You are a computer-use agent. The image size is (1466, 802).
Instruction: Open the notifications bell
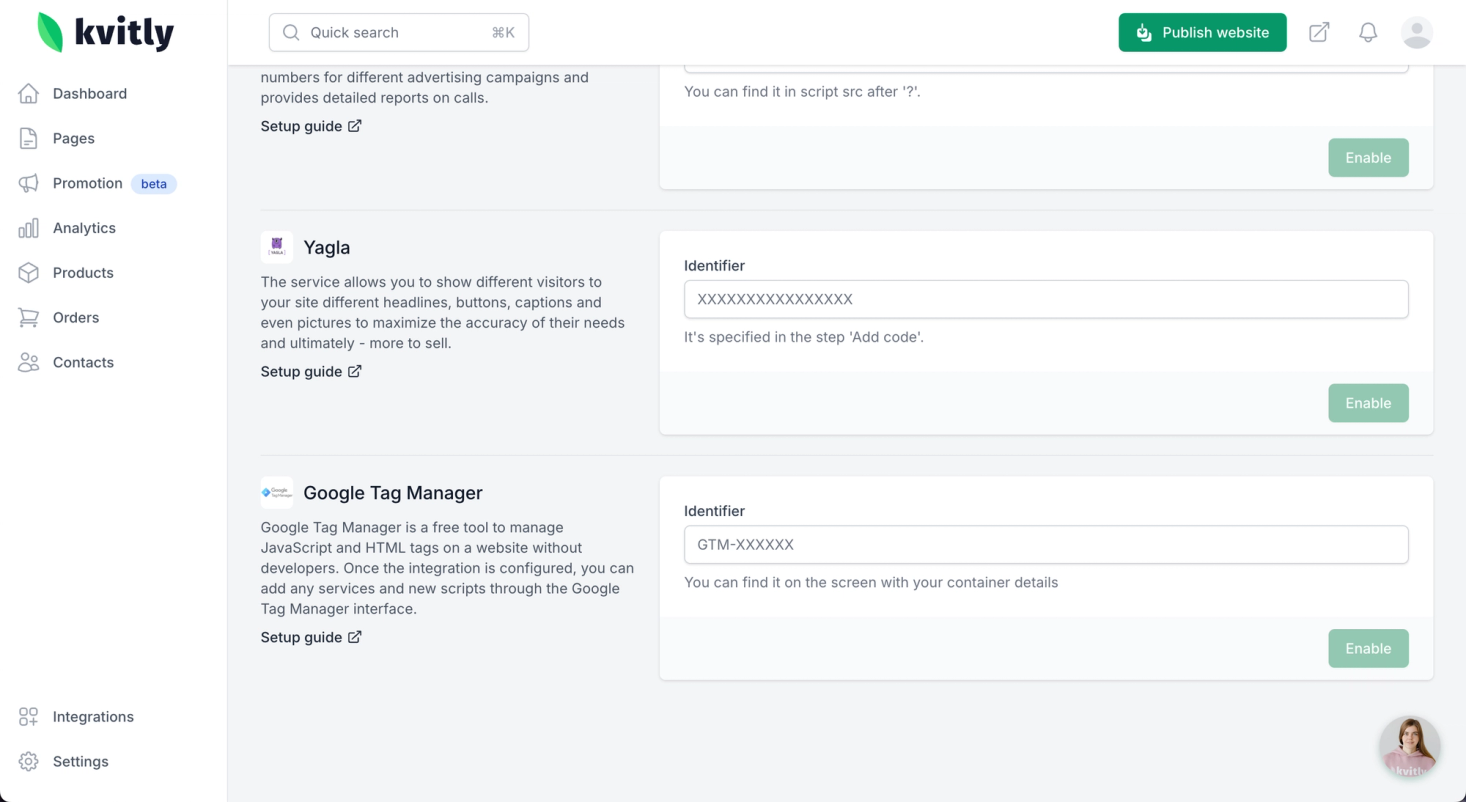pos(1368,32)
